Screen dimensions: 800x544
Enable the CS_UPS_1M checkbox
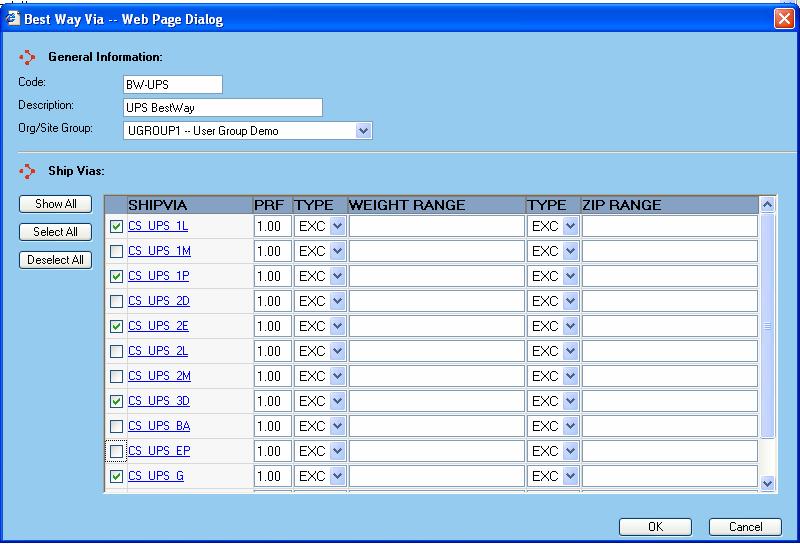pyautogui.click(x=116, y=251)
